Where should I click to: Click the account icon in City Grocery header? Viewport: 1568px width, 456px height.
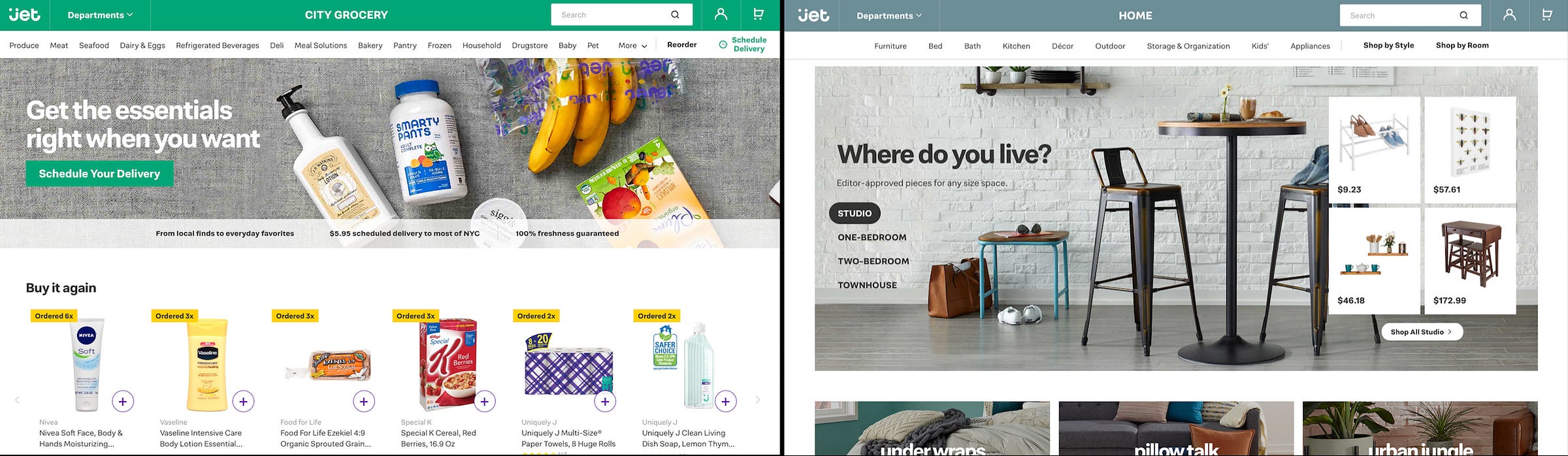pos(721,14)
